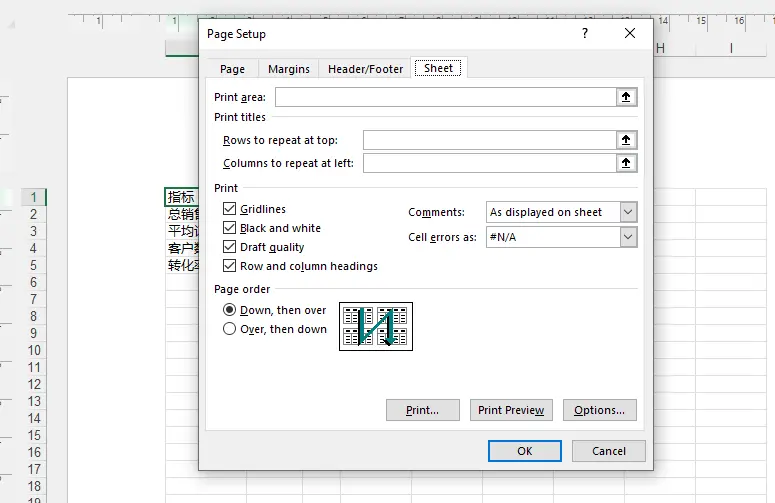Image resolution: width=775 pixels, height=503 pixels.
Task: Click inside the Print area field
Action: click(x=446, y=97)
